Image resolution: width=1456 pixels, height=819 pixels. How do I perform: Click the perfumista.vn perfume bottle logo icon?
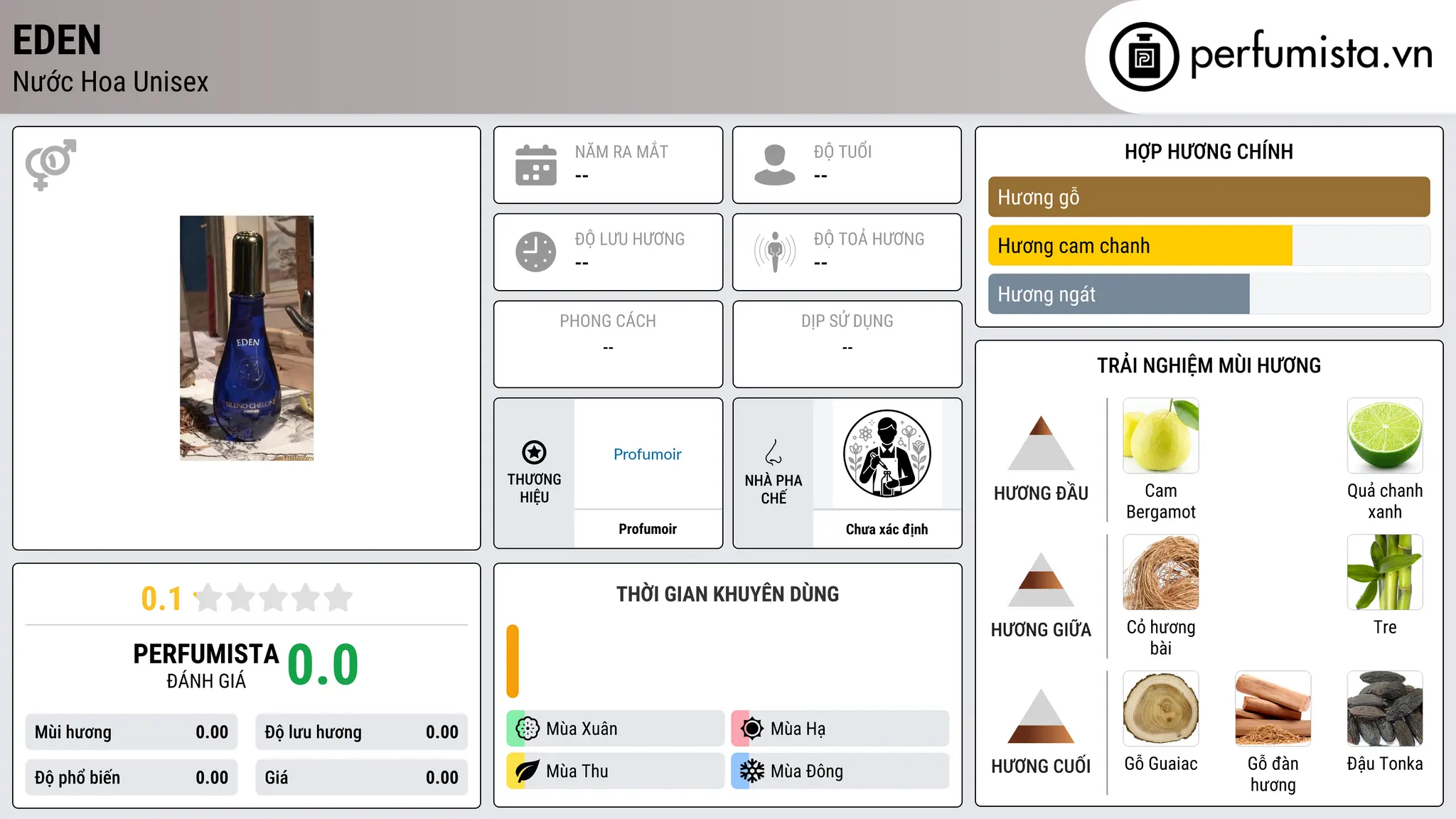[x=1144, y=57]
